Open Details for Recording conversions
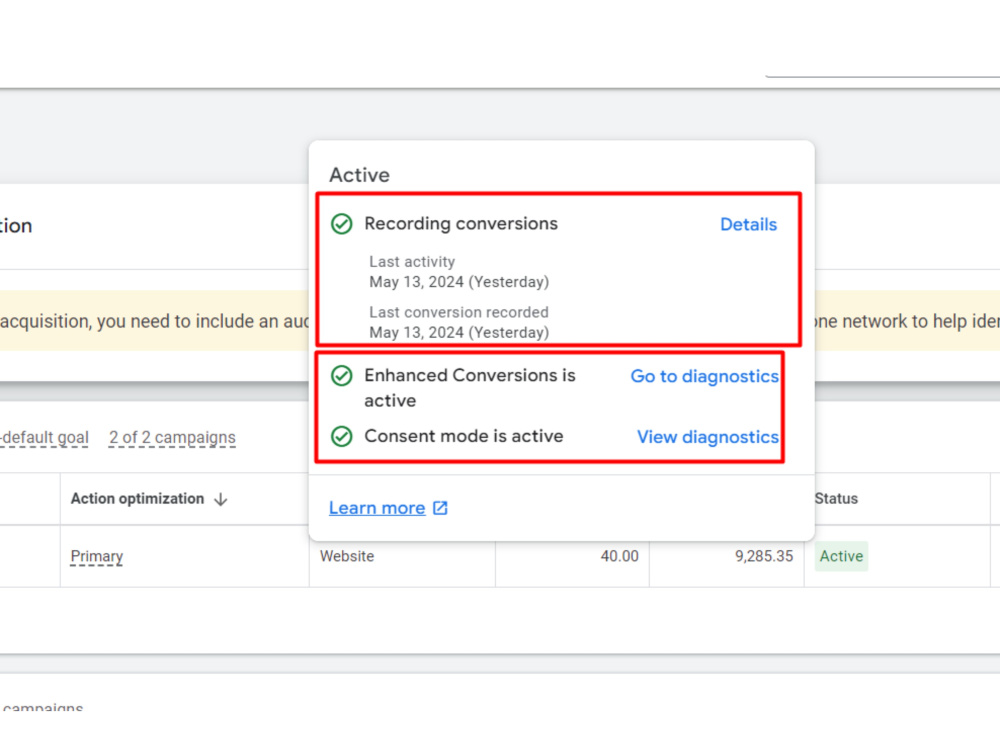This screenshot has height=750, width=1000. pyautogui.click(x=748, y=224)
